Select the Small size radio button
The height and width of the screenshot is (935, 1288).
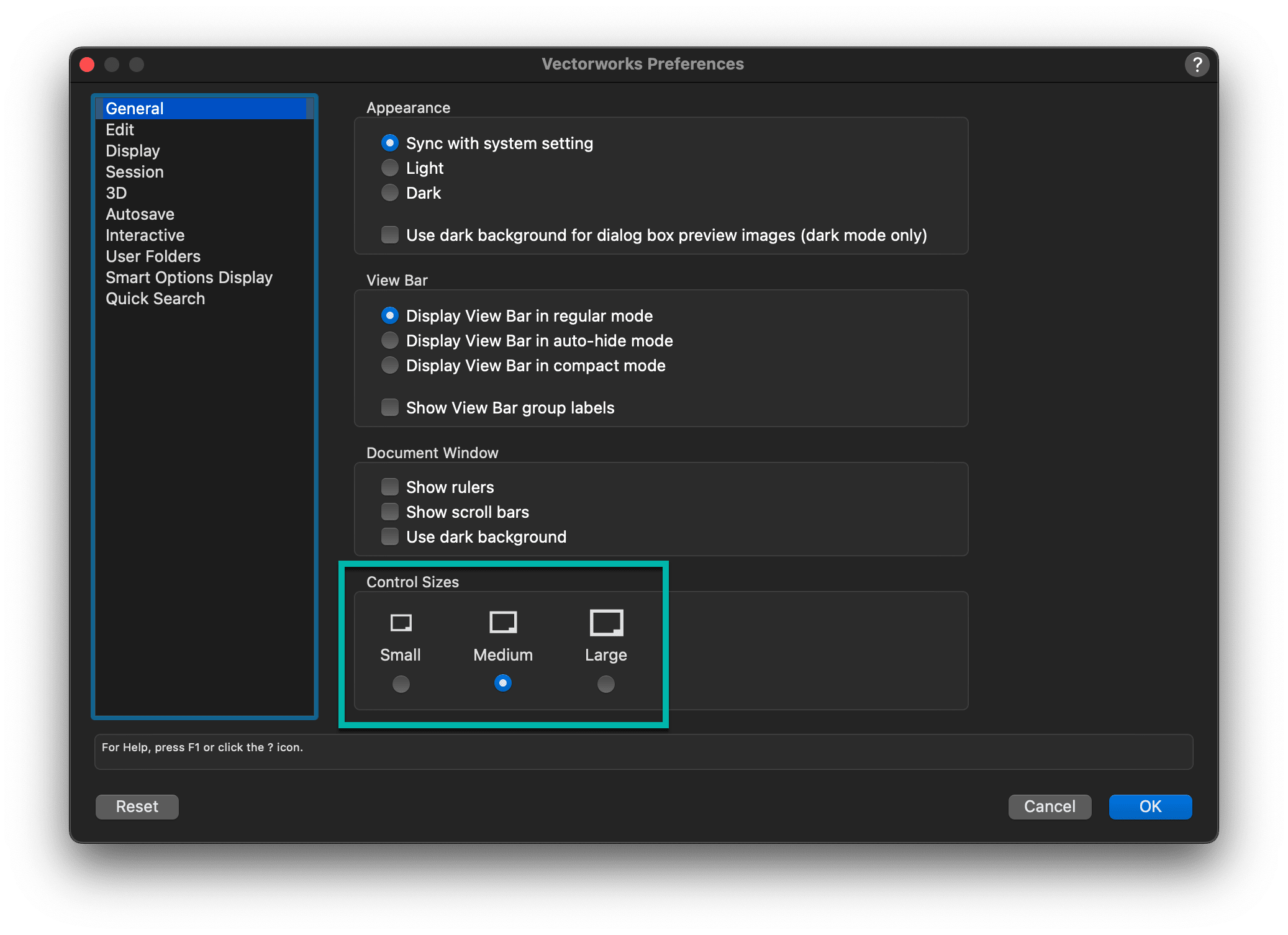click(401, 684)
